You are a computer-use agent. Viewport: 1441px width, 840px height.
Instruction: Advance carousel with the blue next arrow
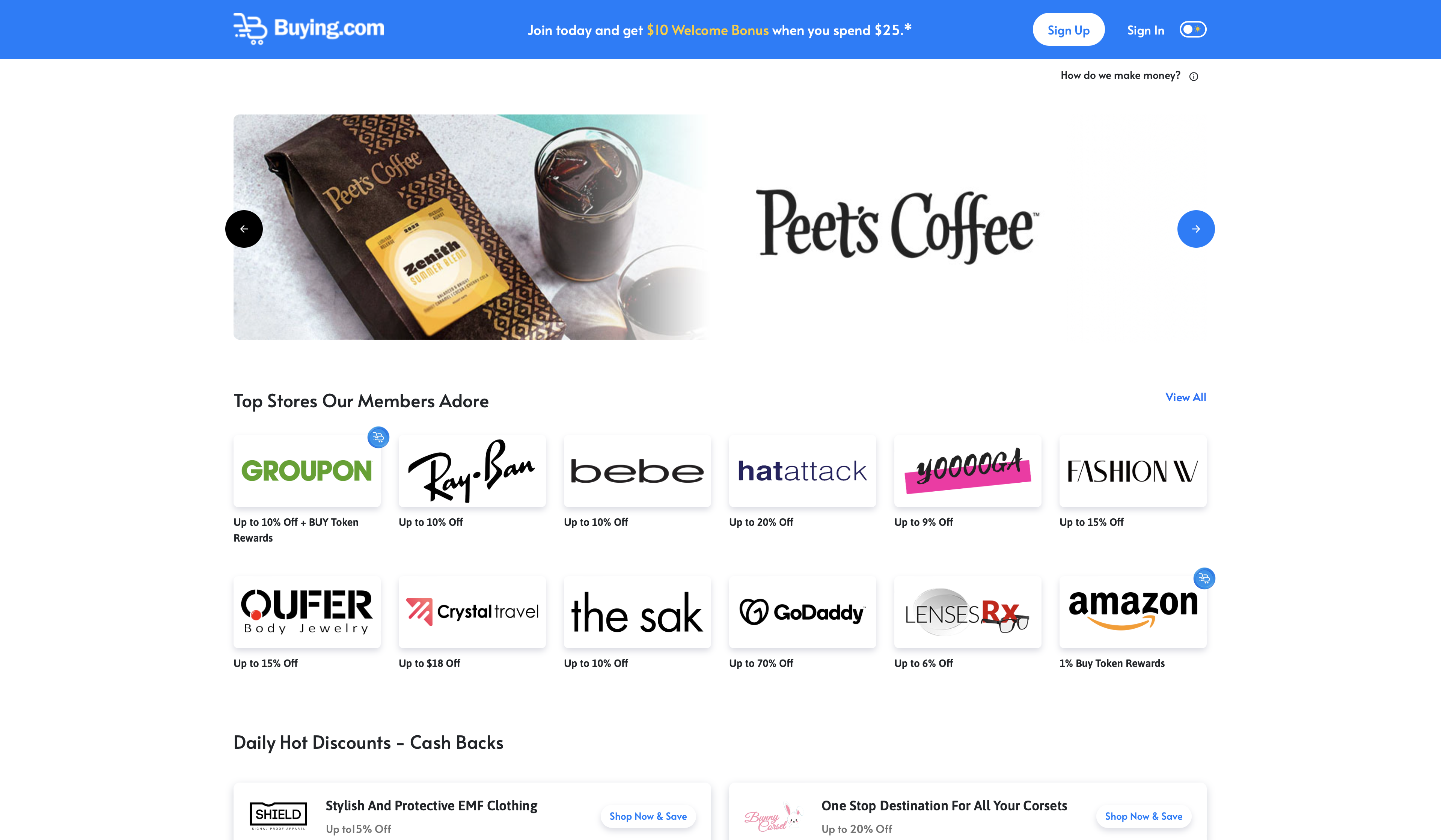click(1196, 229)
